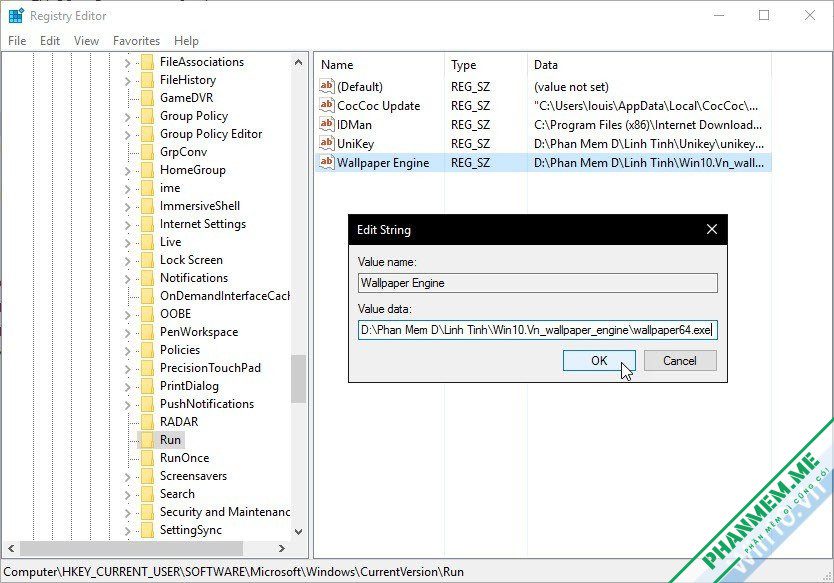Select the Run folder icon

coord(147,440)
